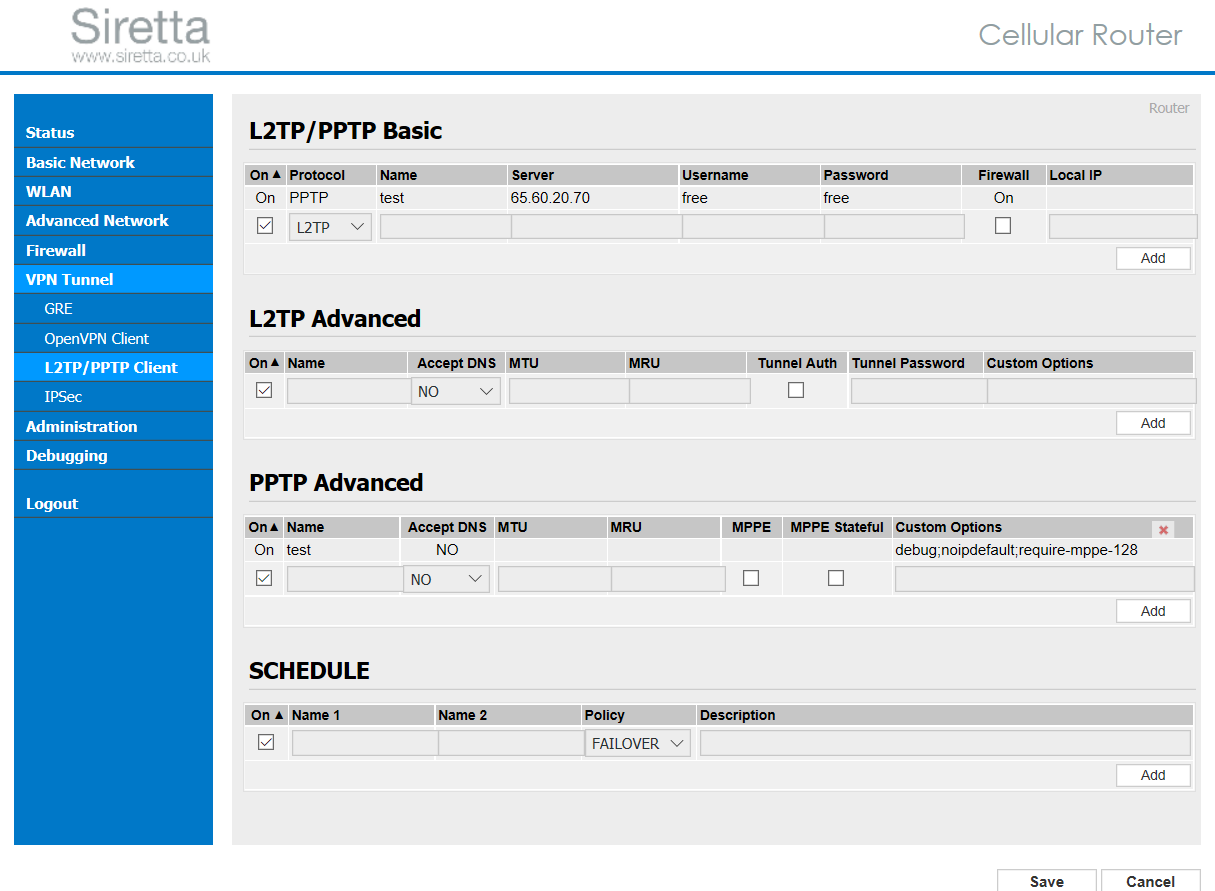Viewport: 1215px width, 891px height.
Task: Toggle On checkbox in L2TP/PPTP Basic row
Action: [x=265, y=226]
